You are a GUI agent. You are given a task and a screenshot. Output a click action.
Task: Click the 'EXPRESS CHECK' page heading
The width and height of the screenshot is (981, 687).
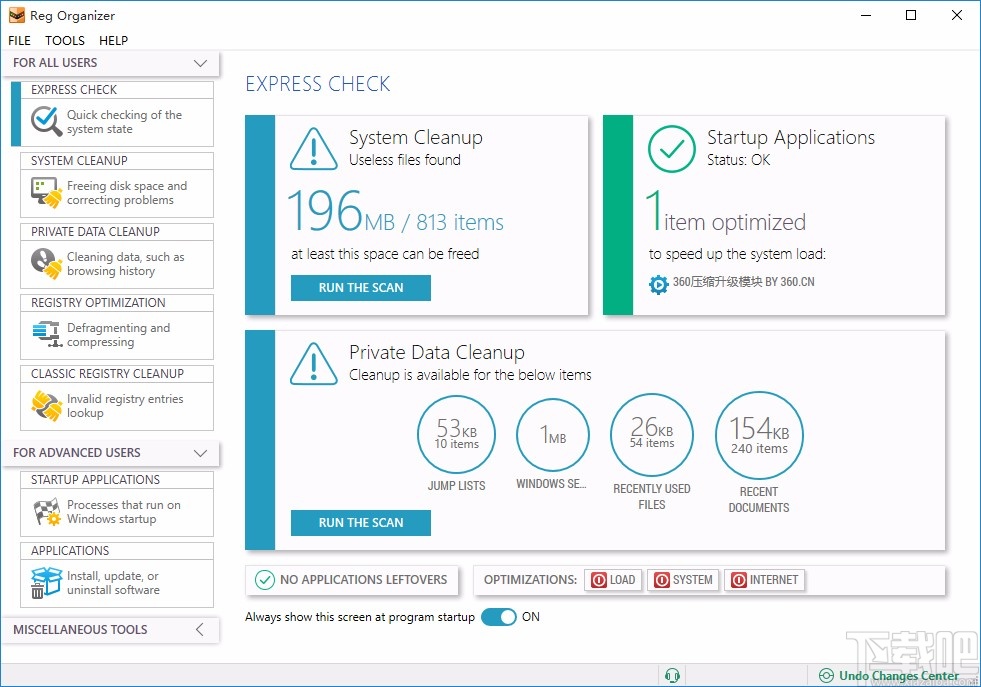coord(318,84)
